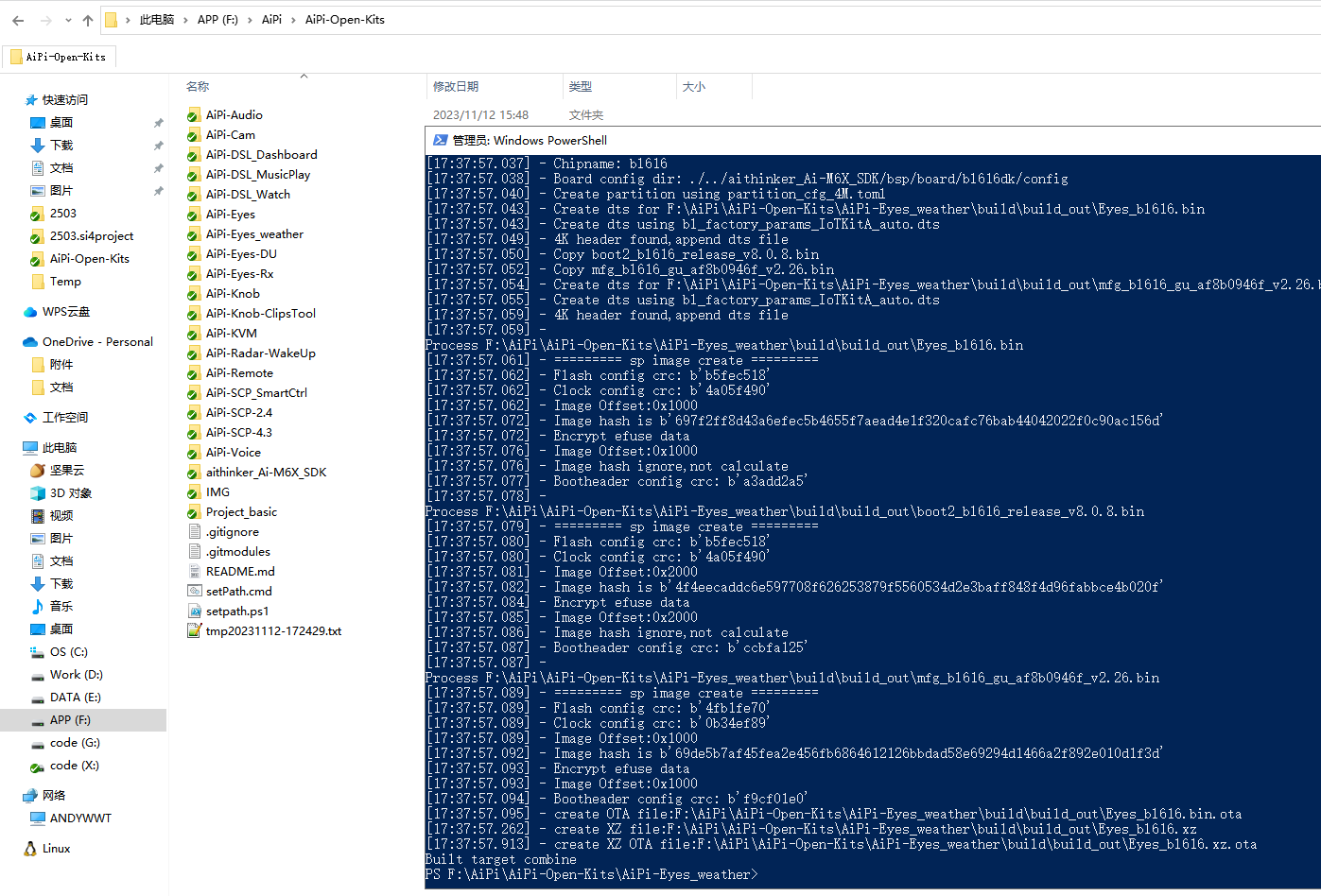Open the 视频 folder under This PC
1321x896 pixels.
pos(52,516)
